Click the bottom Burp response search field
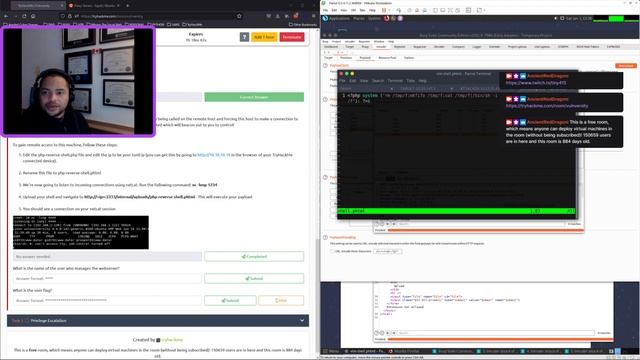Image resolution: width=640 pixels, height=360 pixels. 496,333
